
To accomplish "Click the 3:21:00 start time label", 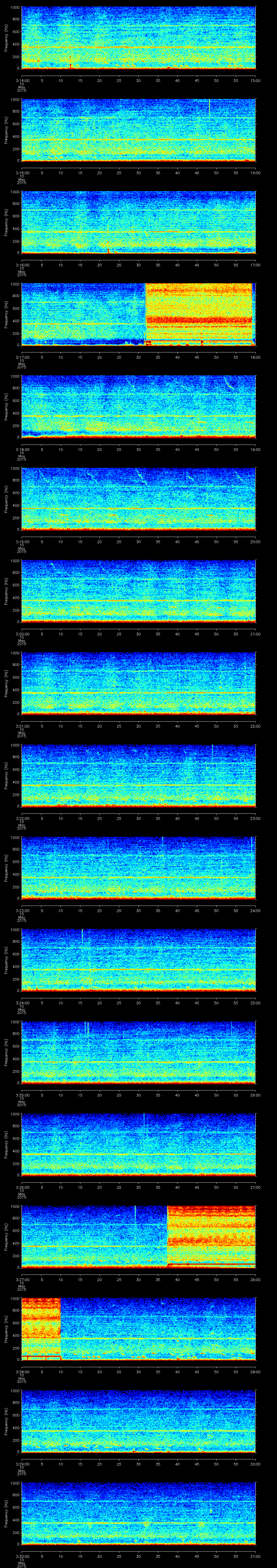I will (x=22, y=726).
